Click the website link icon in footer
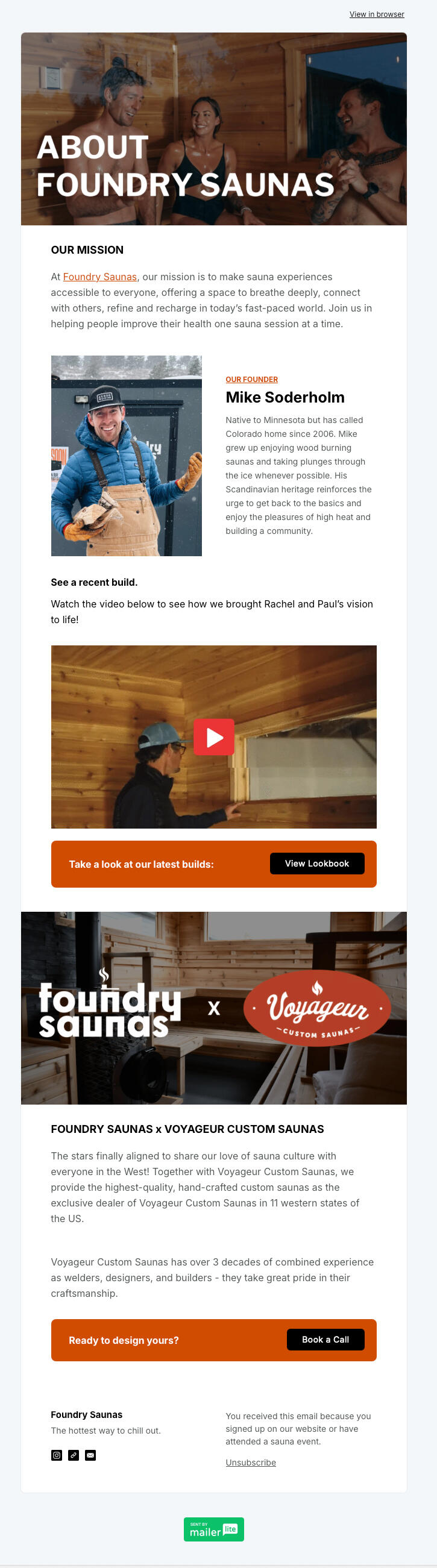 (x=74, y=1455)
